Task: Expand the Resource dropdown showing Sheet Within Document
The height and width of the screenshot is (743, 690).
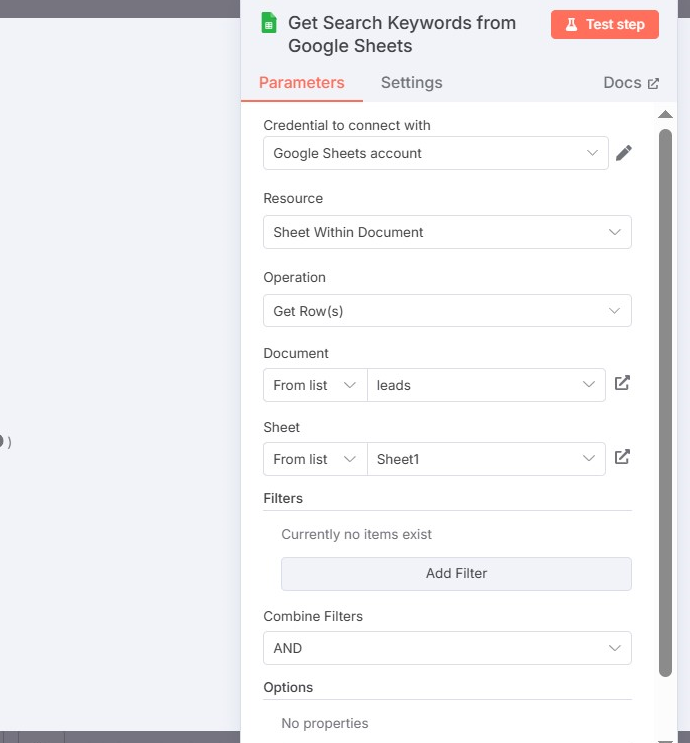Action: click(447, 232)
